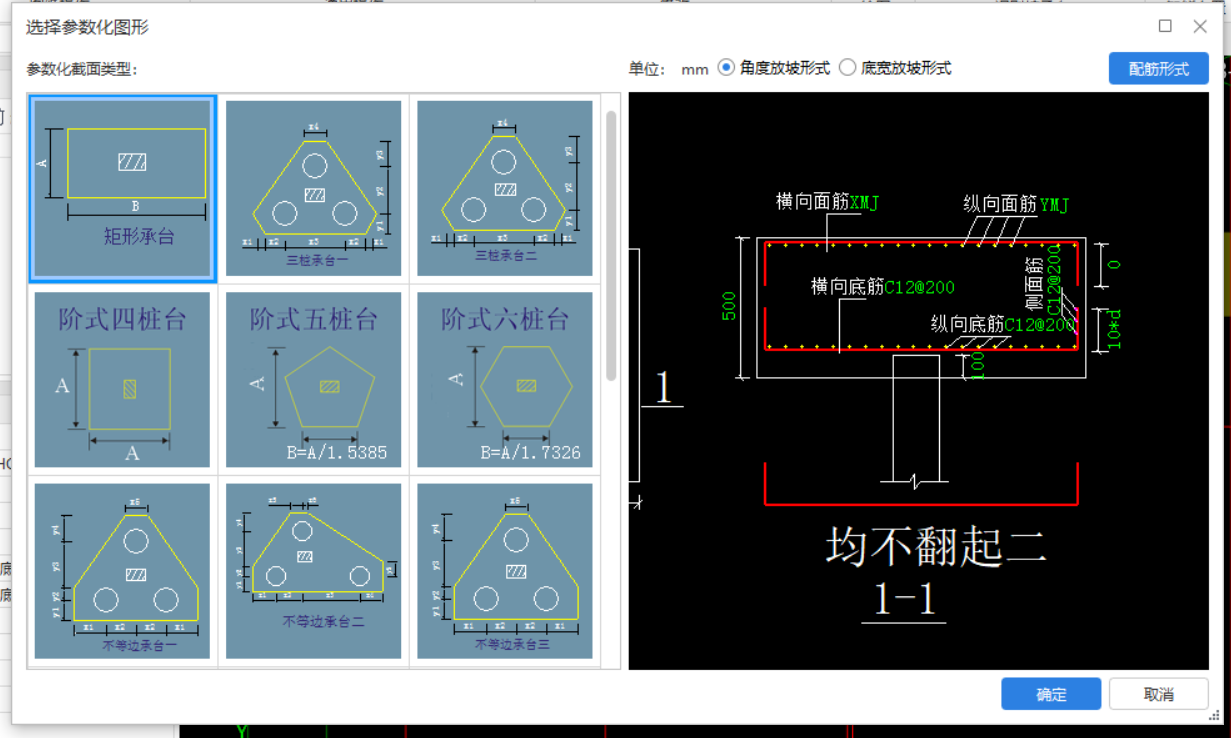This screenshot has height=738, width=1231.
Task: Open the 配筋形式 button
Action: point(1158,69)
